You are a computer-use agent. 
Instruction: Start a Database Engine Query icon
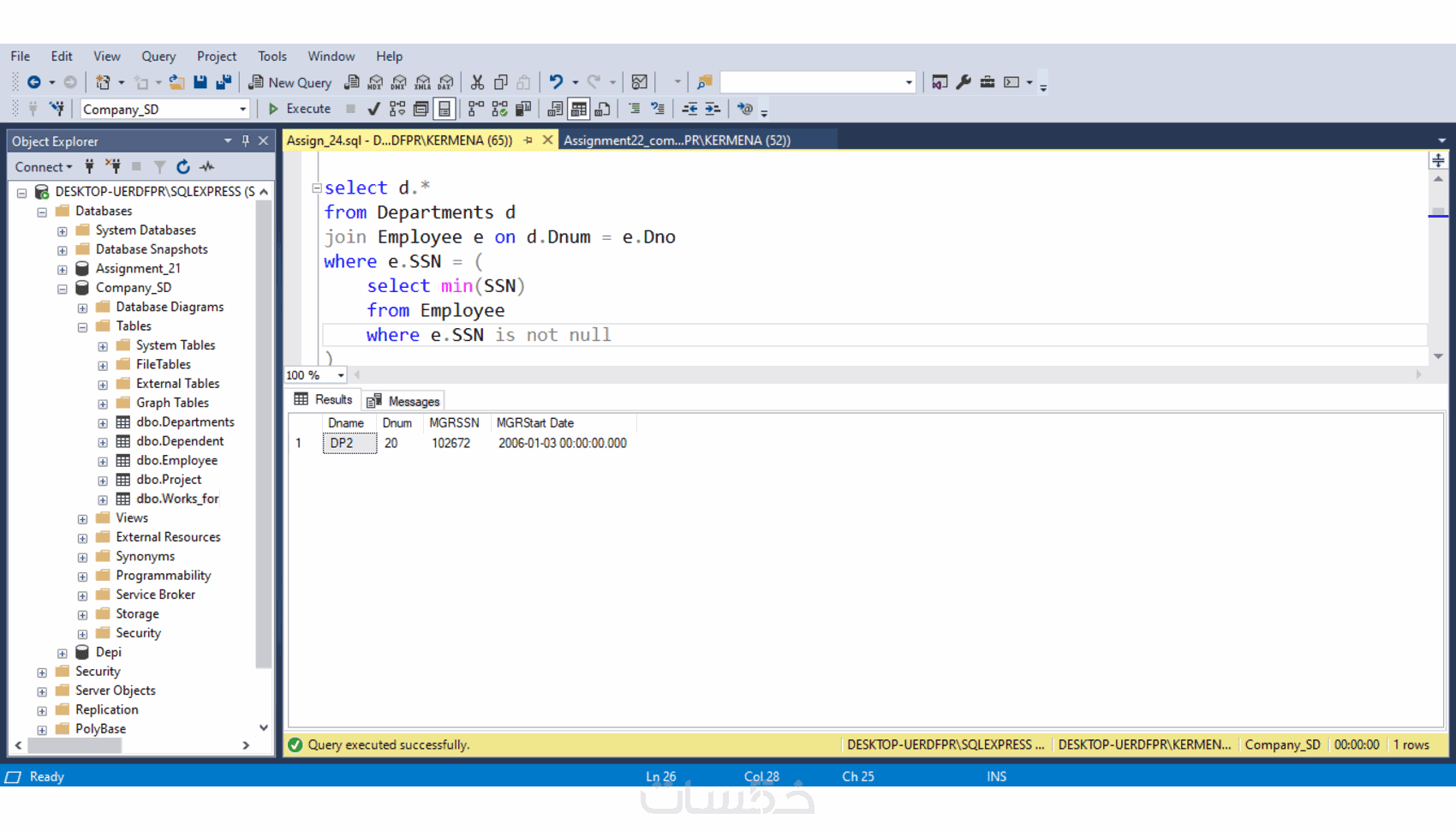click(x=352, y=82)
